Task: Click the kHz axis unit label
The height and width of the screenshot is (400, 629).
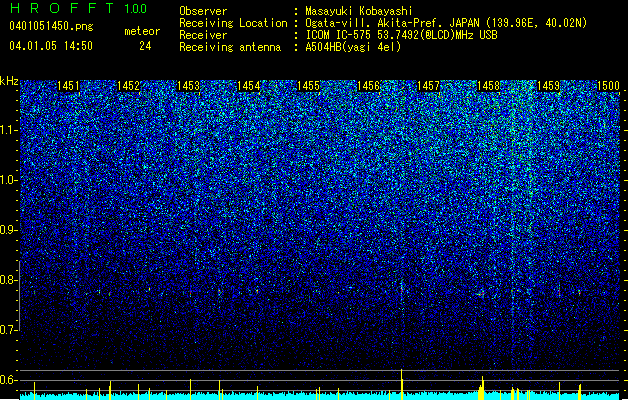Action: tap(9, 81)
